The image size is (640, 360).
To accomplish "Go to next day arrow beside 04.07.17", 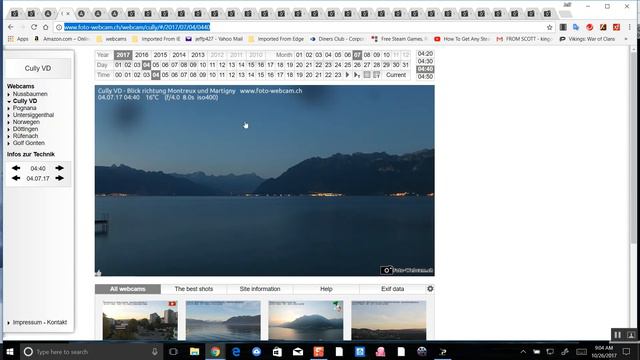I will [60, 178].
